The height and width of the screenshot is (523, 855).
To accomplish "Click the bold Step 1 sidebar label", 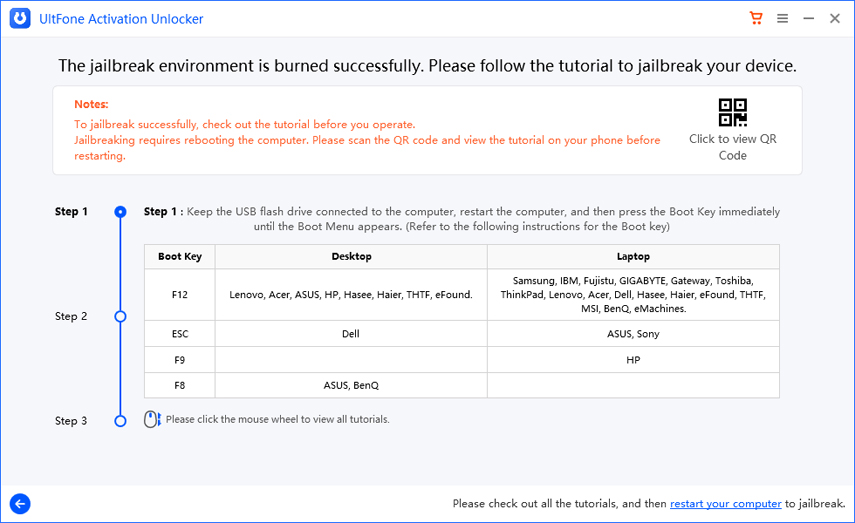I will pos(71,212).
